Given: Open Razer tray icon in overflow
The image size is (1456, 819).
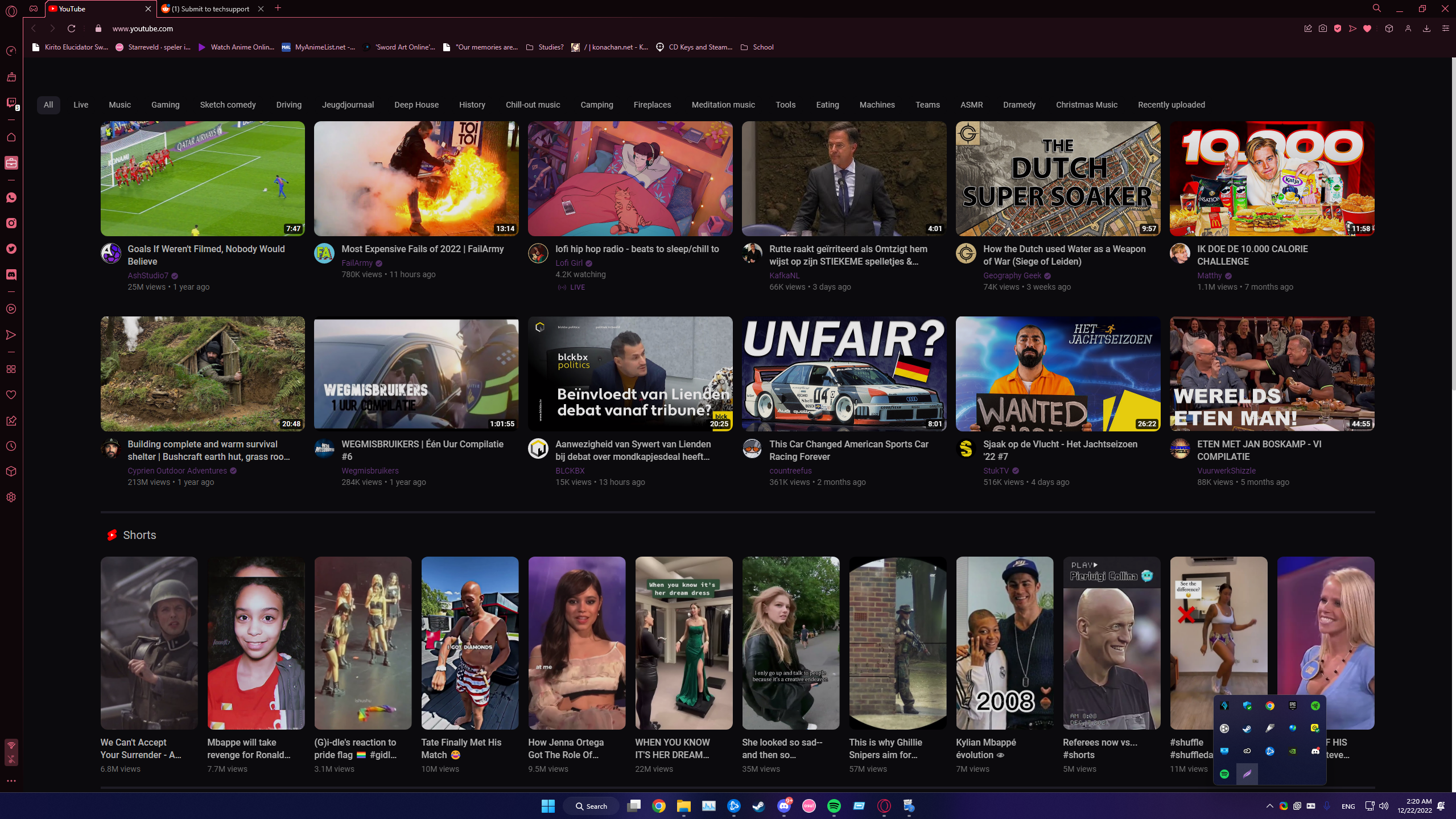Looking at the screenshot, I should [1315, 706].
